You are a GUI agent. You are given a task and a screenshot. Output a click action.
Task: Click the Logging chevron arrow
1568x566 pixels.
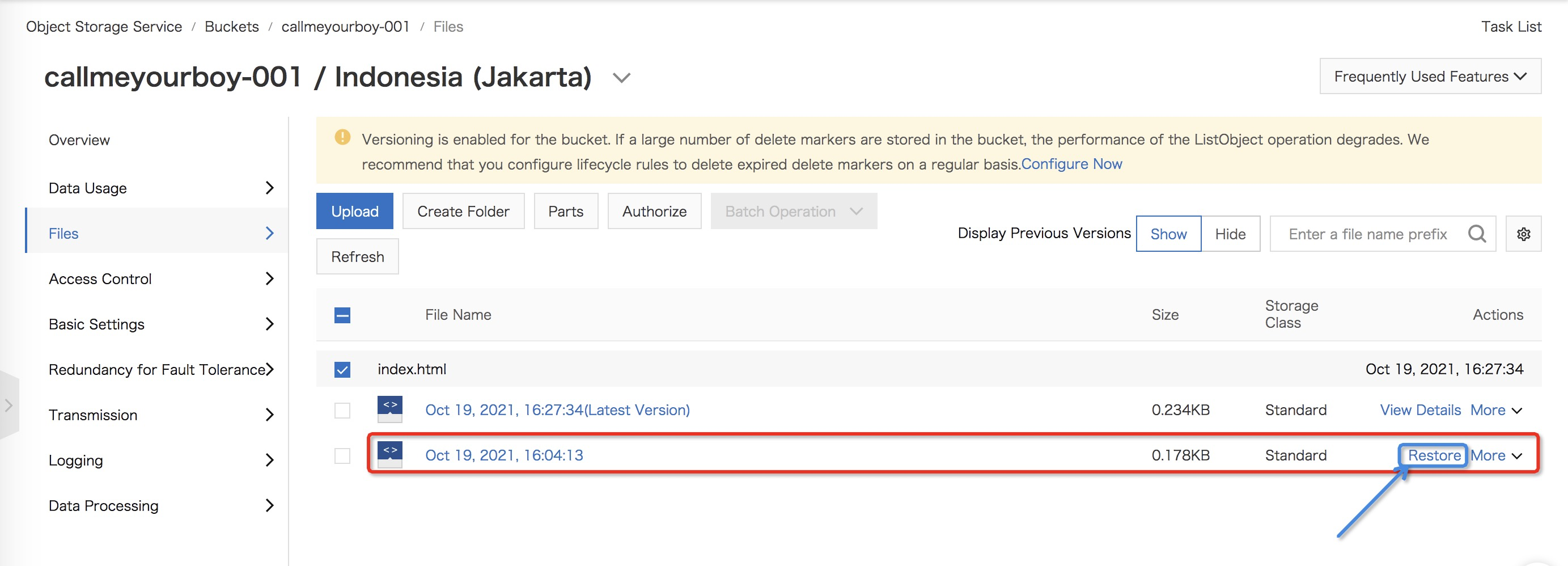[270, 460]
